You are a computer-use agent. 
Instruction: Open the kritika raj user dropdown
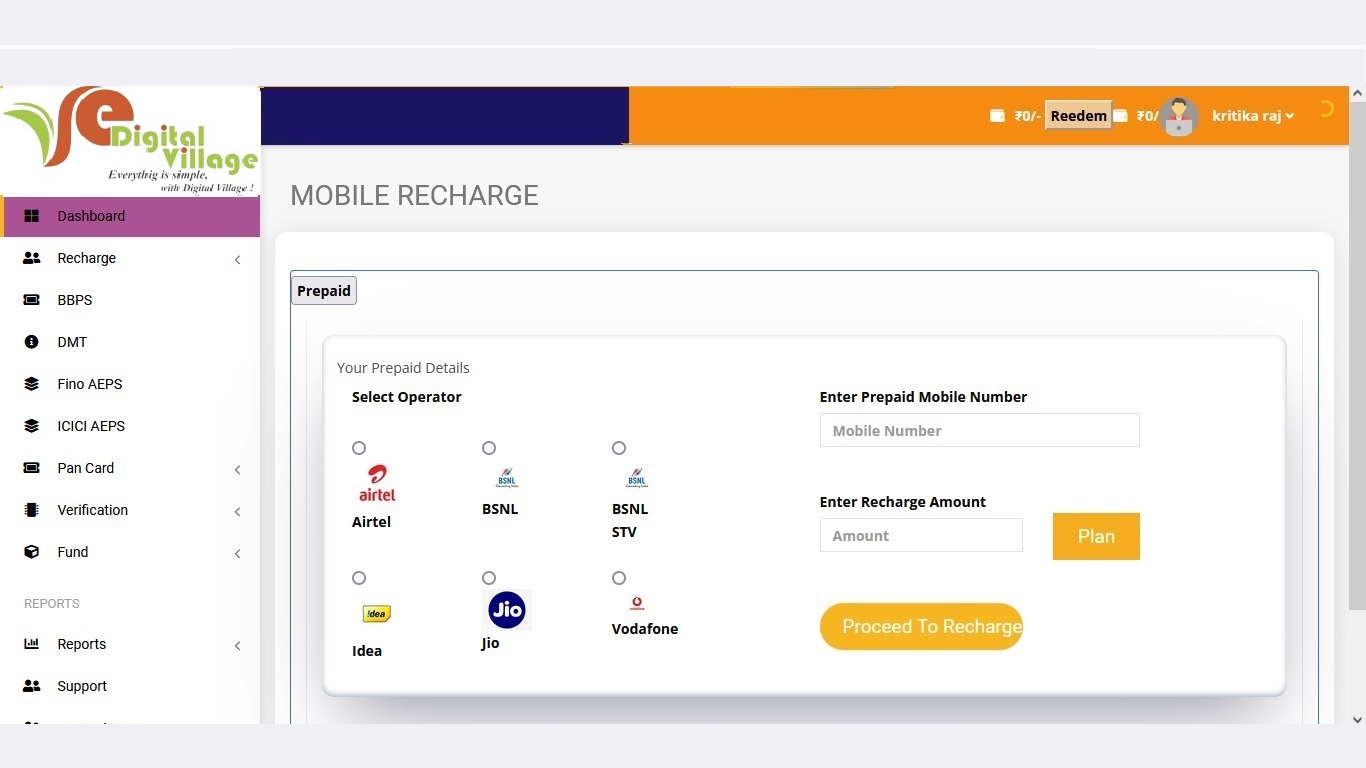pos(1253,116)
